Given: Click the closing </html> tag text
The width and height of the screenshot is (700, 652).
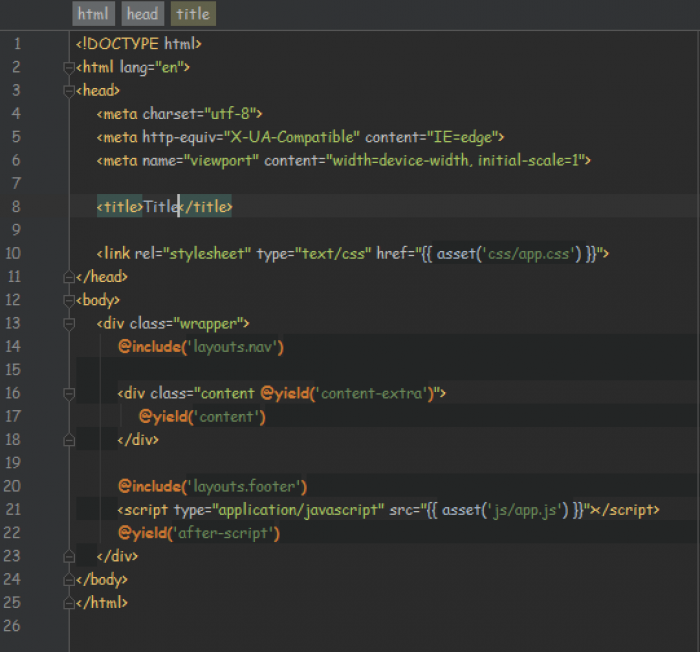Looking at the screenshot, I should coord(102,603).
